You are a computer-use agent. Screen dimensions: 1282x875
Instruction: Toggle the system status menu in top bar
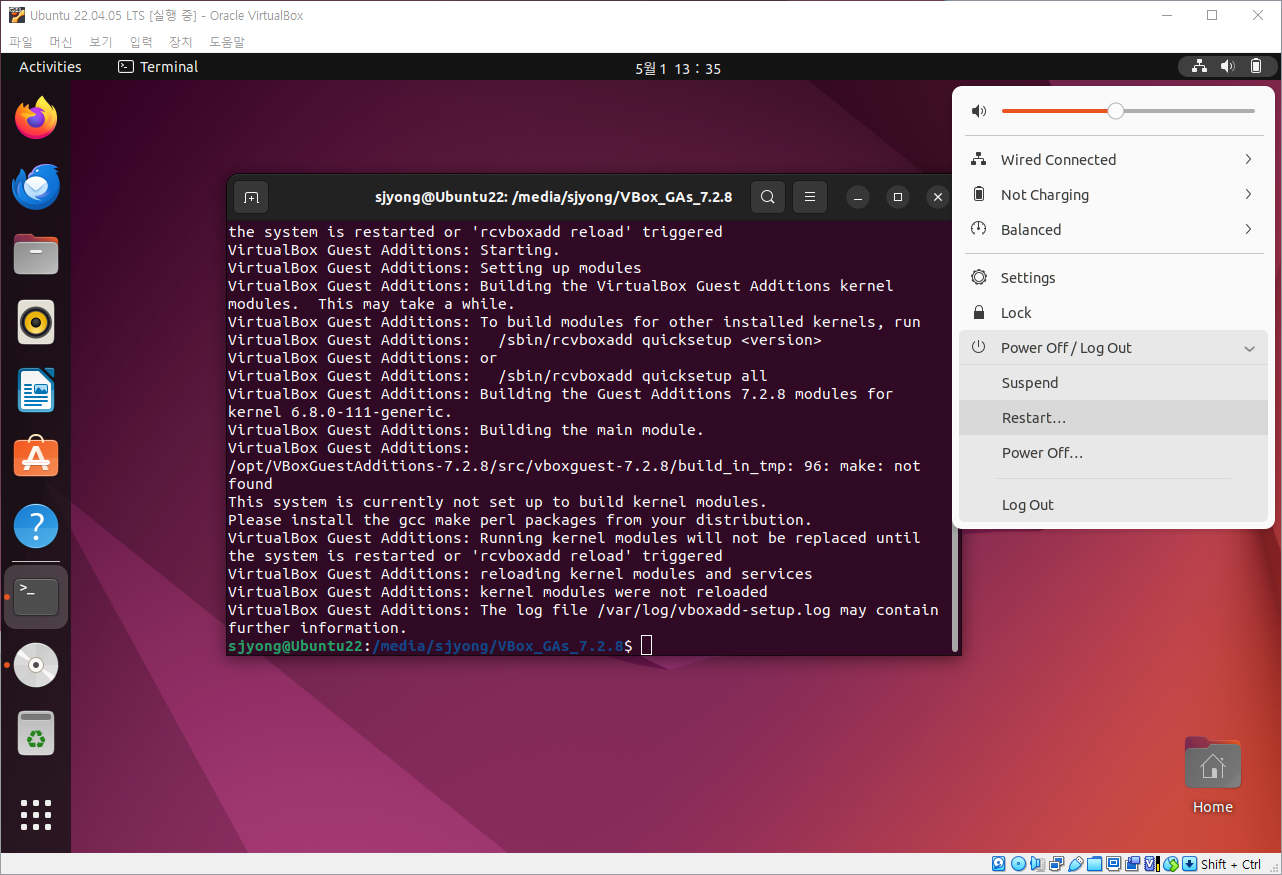click(1226, 67)
